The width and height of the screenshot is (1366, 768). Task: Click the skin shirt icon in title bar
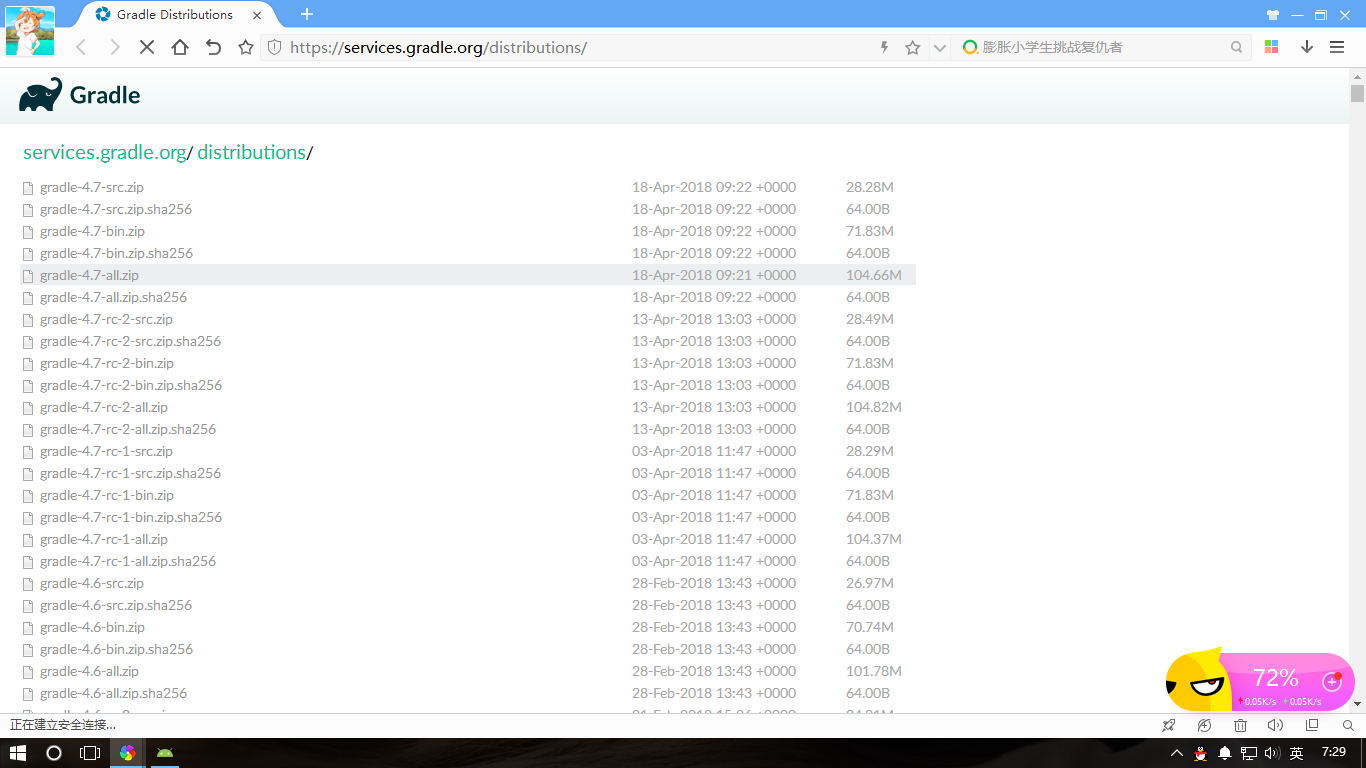click(1273, 15)
